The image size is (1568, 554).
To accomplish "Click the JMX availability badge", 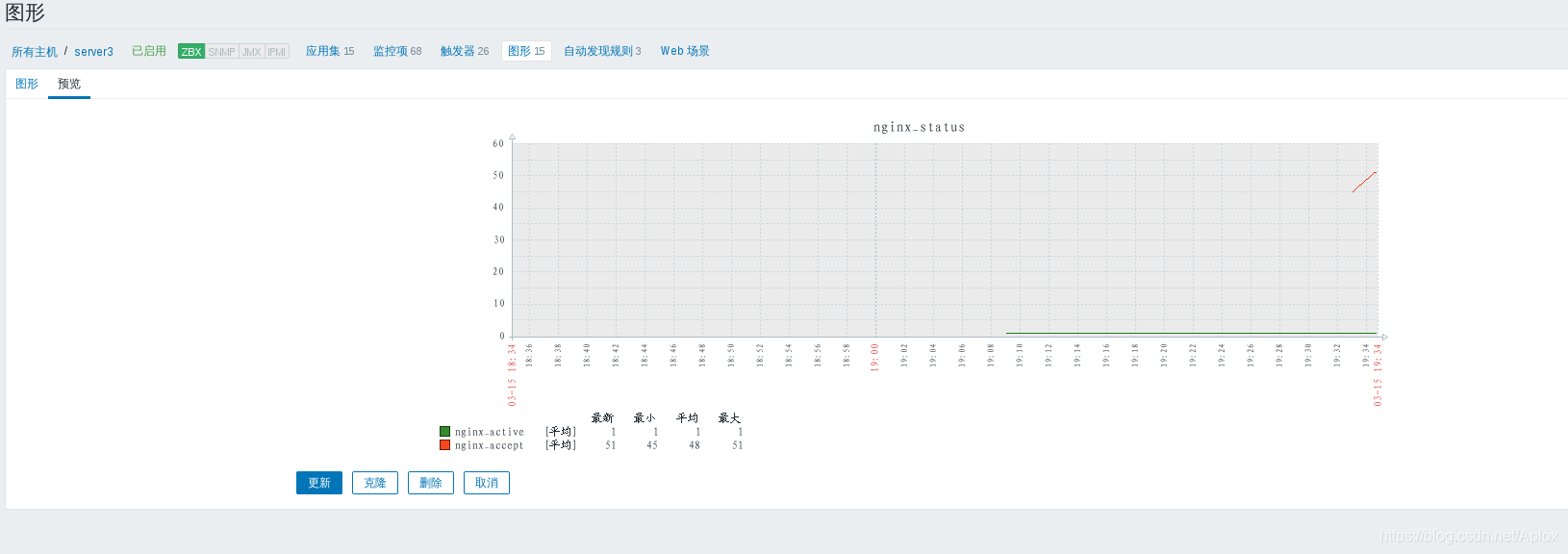I will [252, 52].
